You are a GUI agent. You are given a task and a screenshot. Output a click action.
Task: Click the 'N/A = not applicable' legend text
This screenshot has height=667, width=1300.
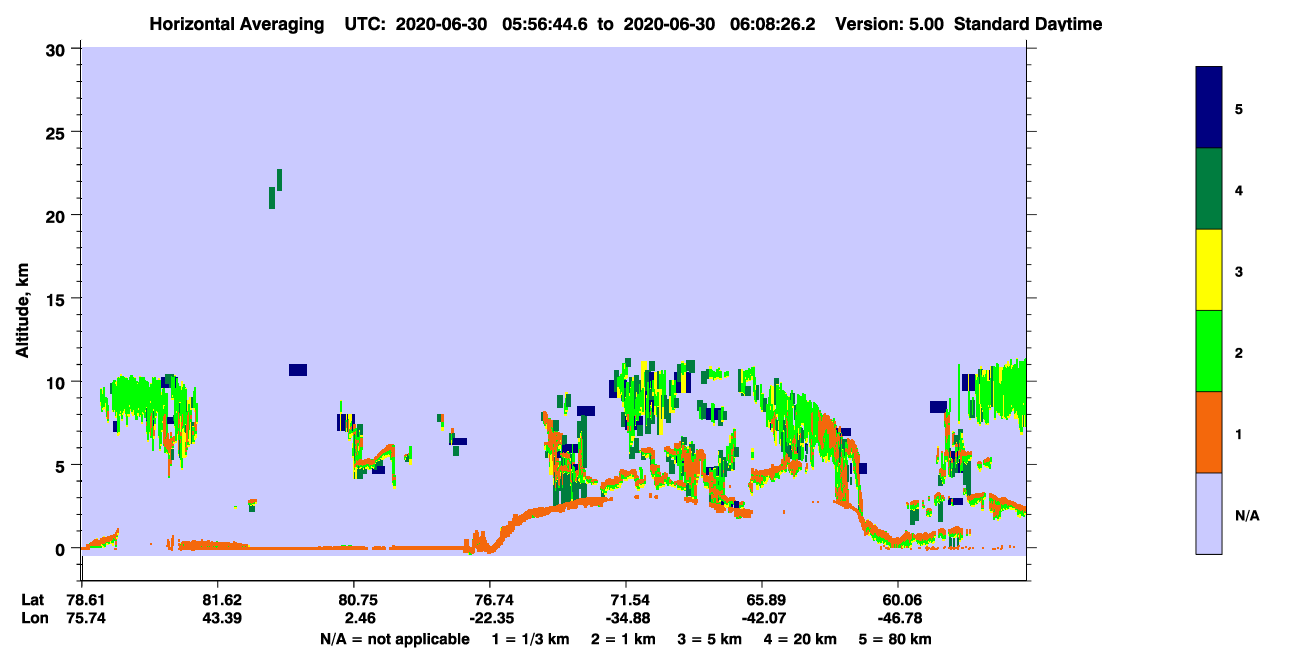(394, 639)
